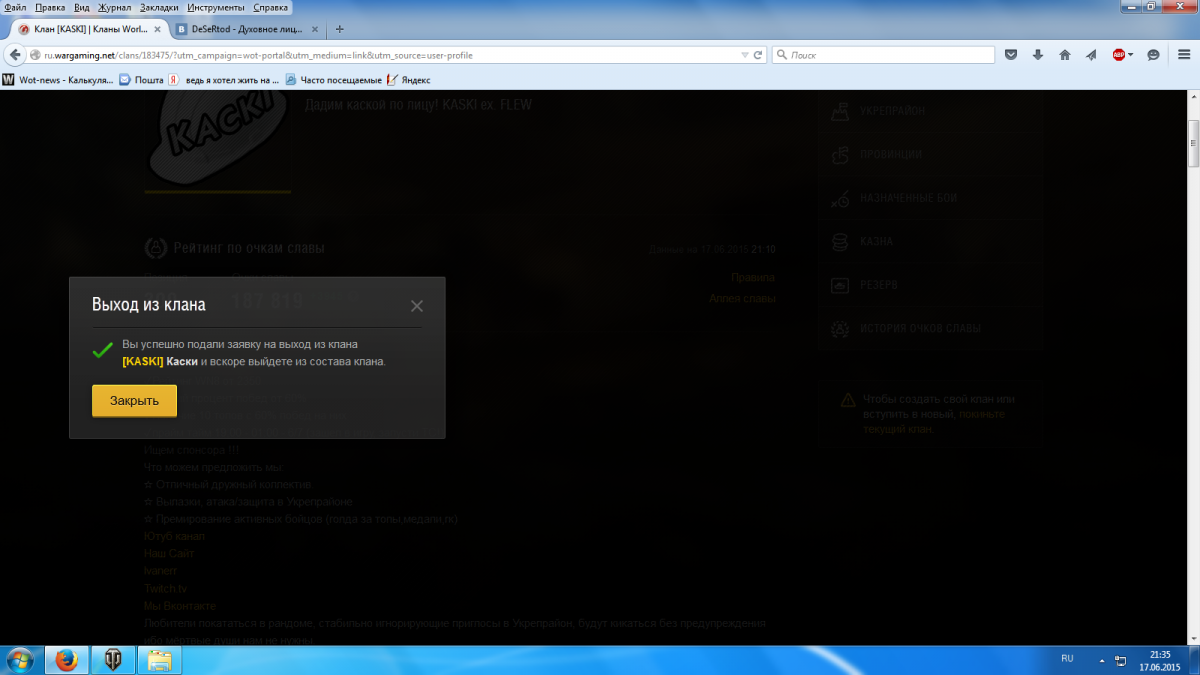Open the Pocket icon in toolbar
This screenshot has width=1200, height=675.
pyautogui.click(x=1011, y=55)
